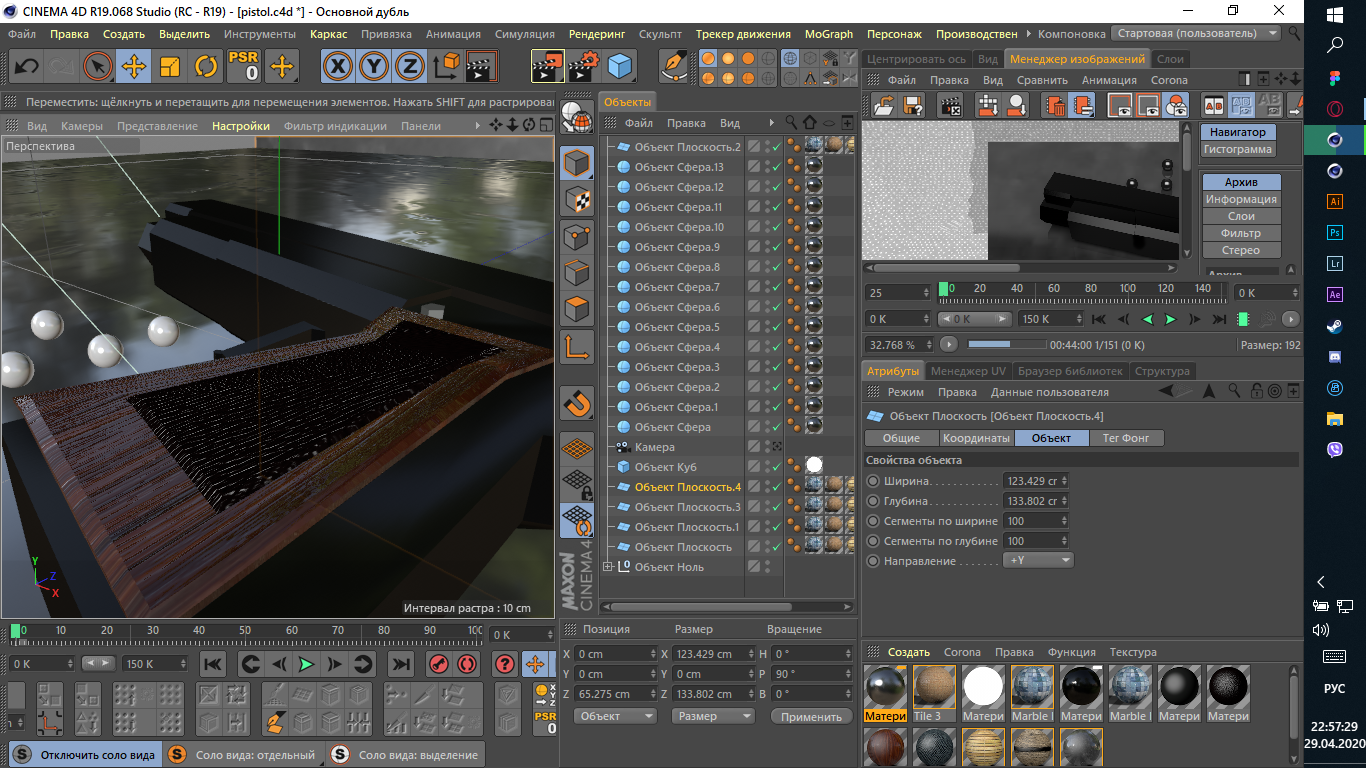Open the Pen spline tool icon
This screenshot has width=1366, height=768.
coord(676,67)
